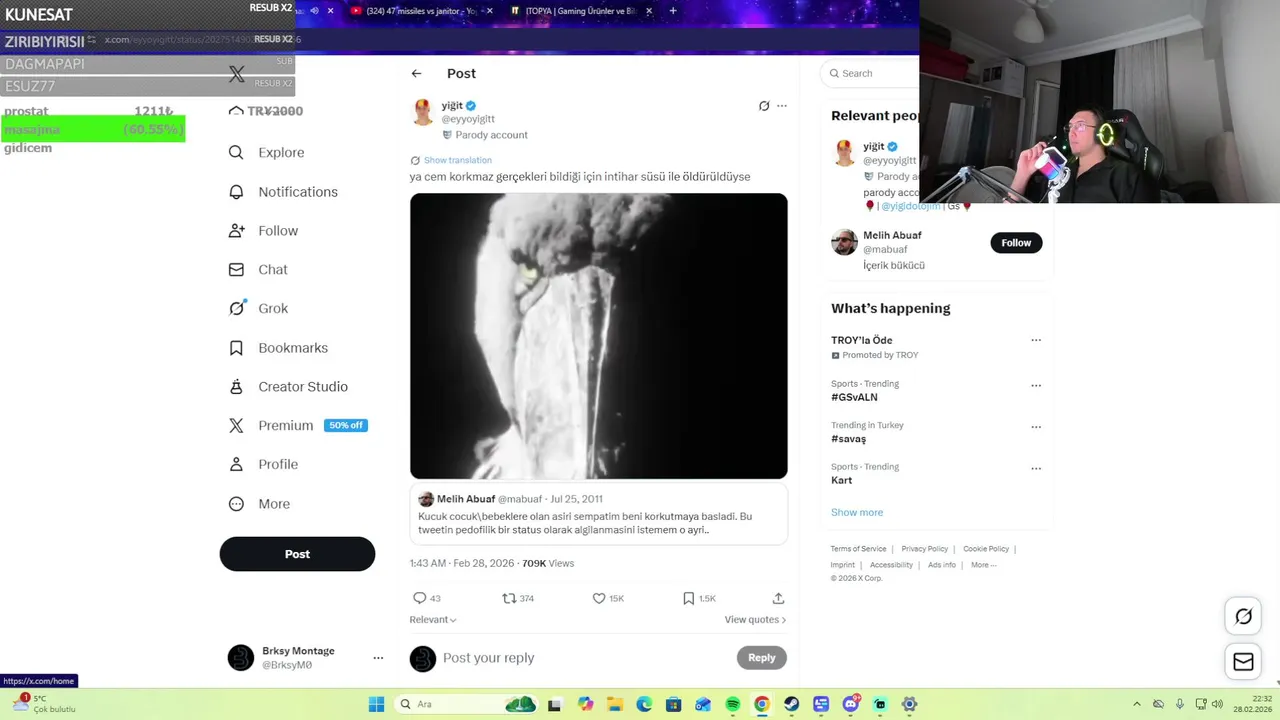Open Chrome from the taskbar
1280x720 pixels.
[x=762, y=704]
